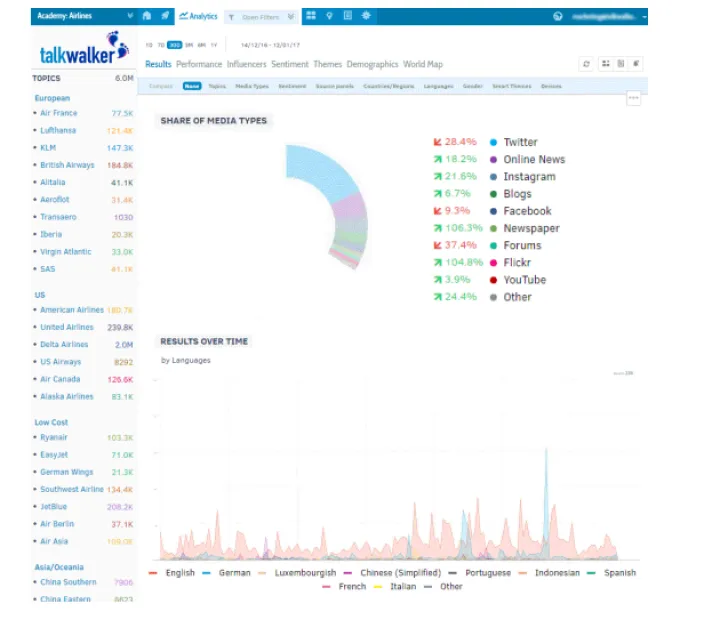The image size is (720, 628).
Task: Toggle the Spanish series in chart legend
Action: (x=612, y=573)
